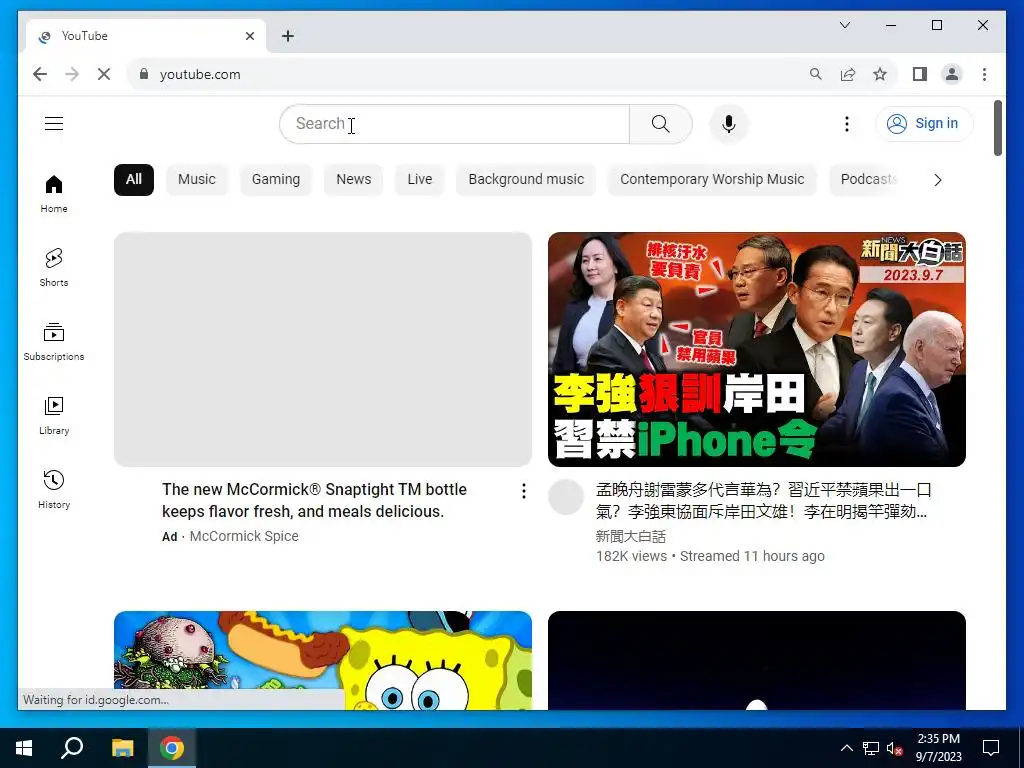
Task: Open the 李強狠訓岸田 news video thumbnail
Action: [x=756, y=349]
